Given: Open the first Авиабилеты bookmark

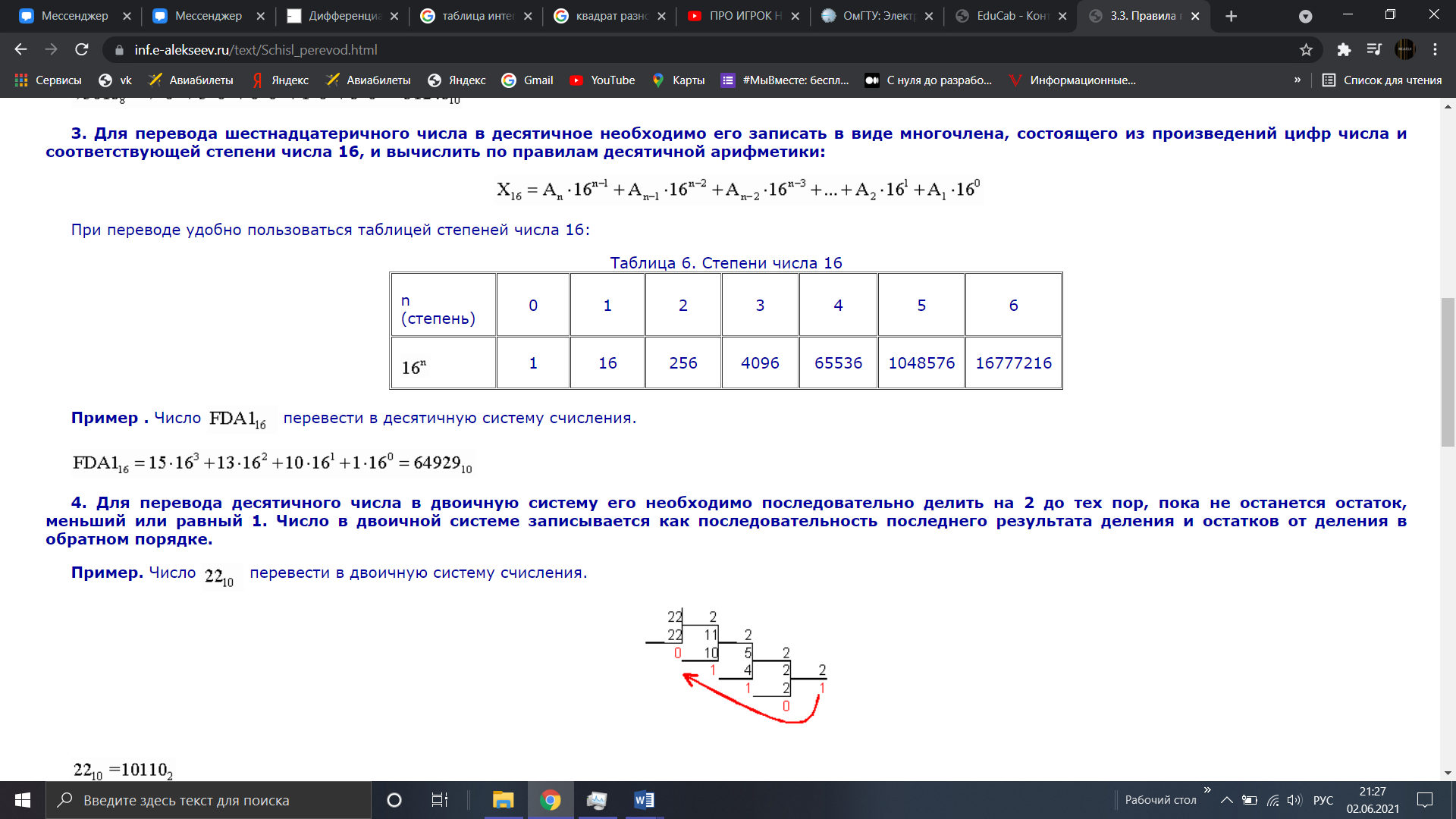Looking at the screenshot, I should 191,80.
